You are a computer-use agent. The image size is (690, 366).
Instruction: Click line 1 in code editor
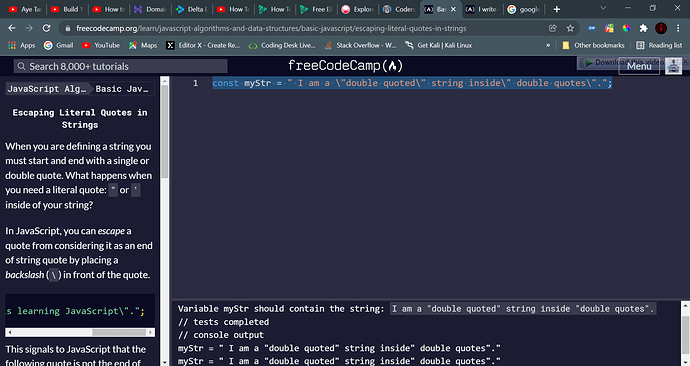412,83
